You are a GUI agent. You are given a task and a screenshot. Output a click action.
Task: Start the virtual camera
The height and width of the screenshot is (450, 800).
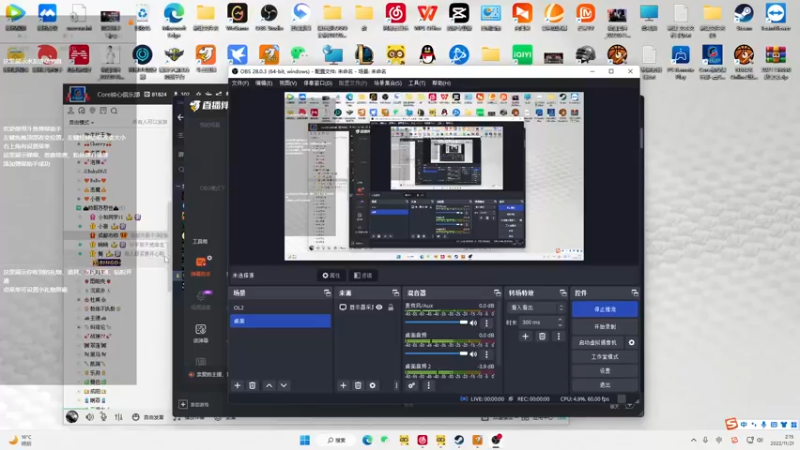coord(598,342)
